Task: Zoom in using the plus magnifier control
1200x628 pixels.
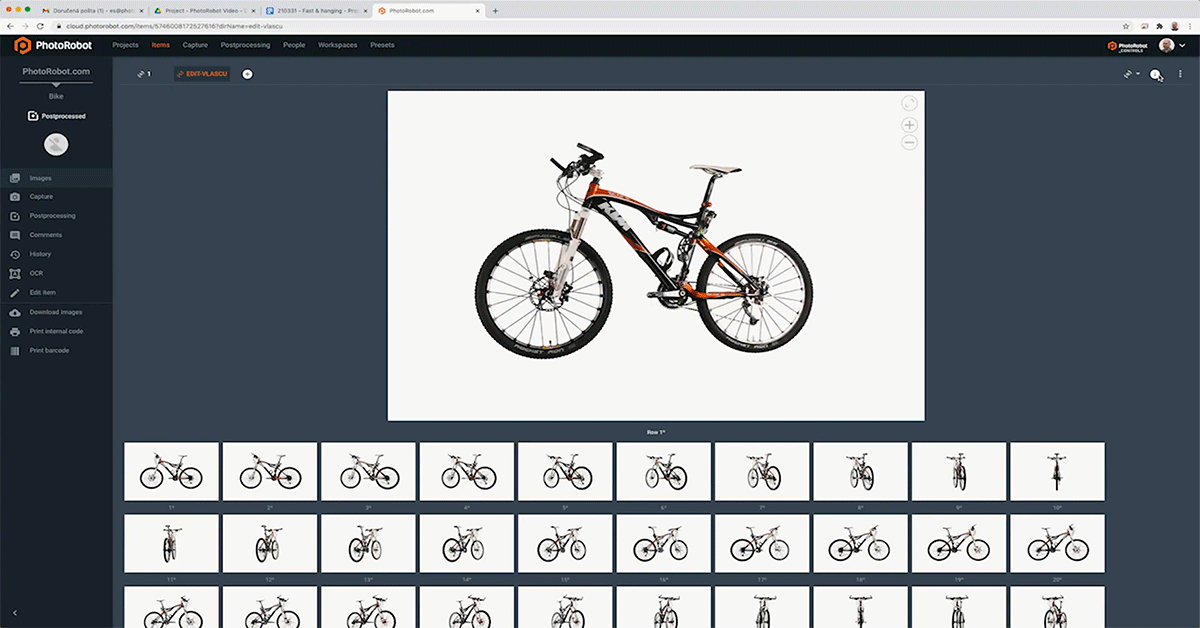Action: tap(908, 124)
